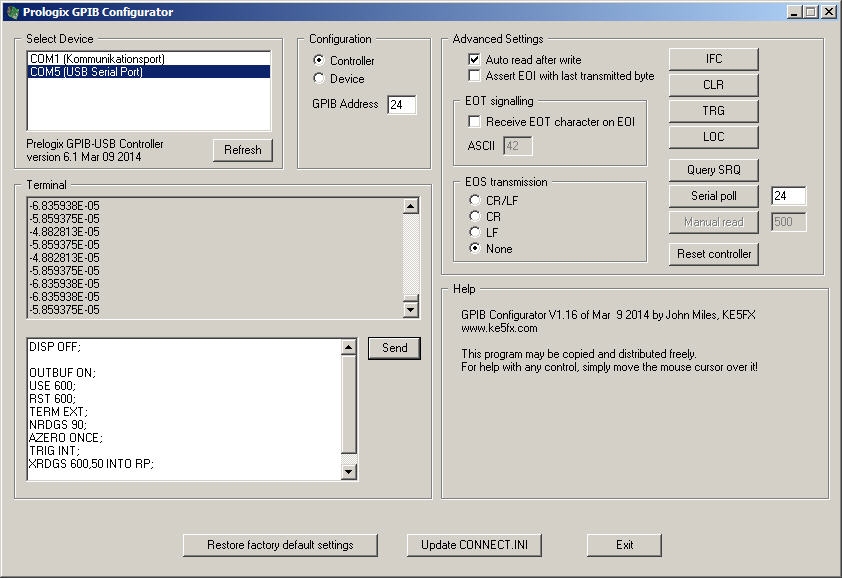Enable Receive EOT character on EOI

(x=475, y=122)
